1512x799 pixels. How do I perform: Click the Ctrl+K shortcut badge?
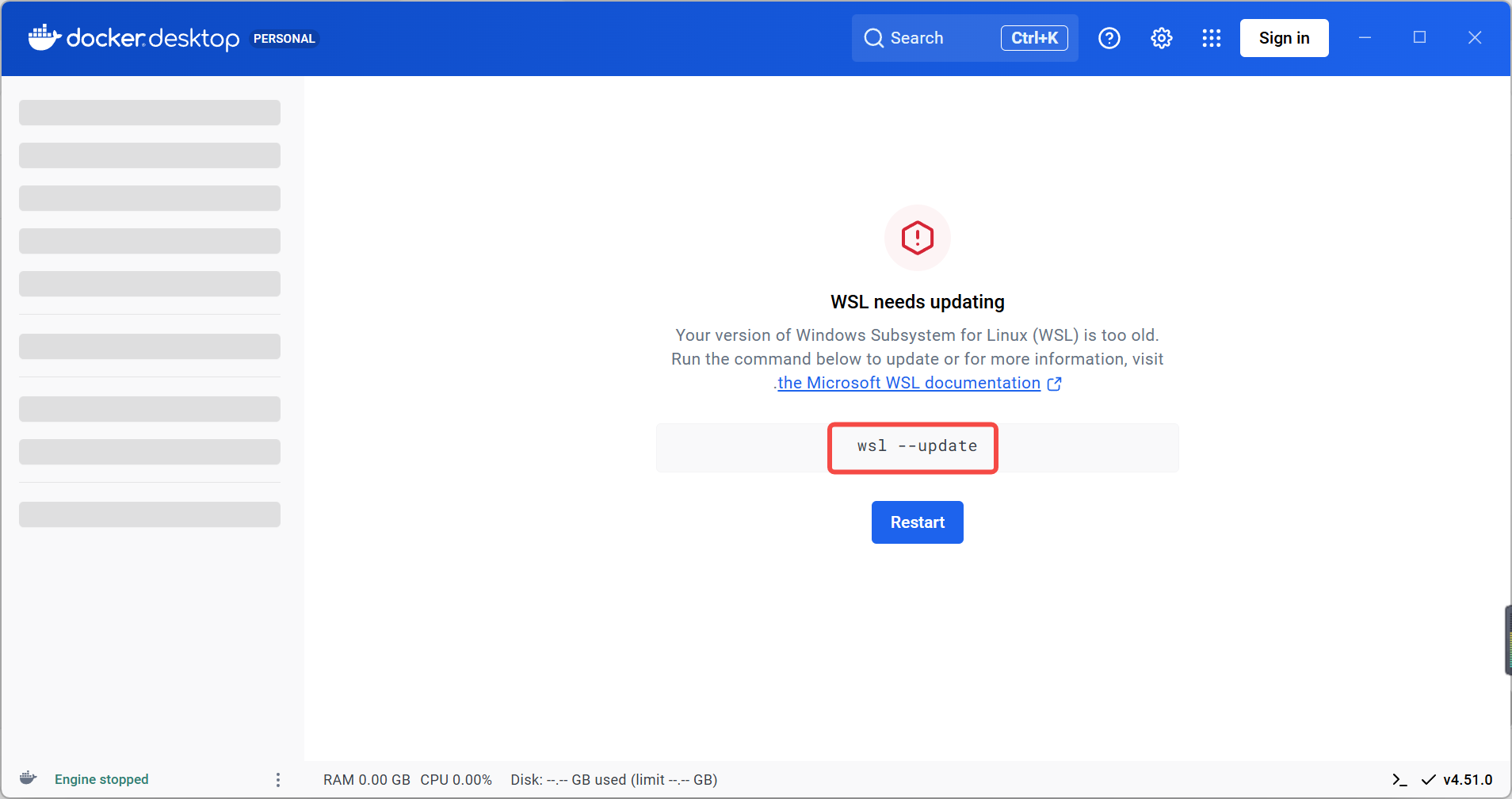coord(1034,38)
